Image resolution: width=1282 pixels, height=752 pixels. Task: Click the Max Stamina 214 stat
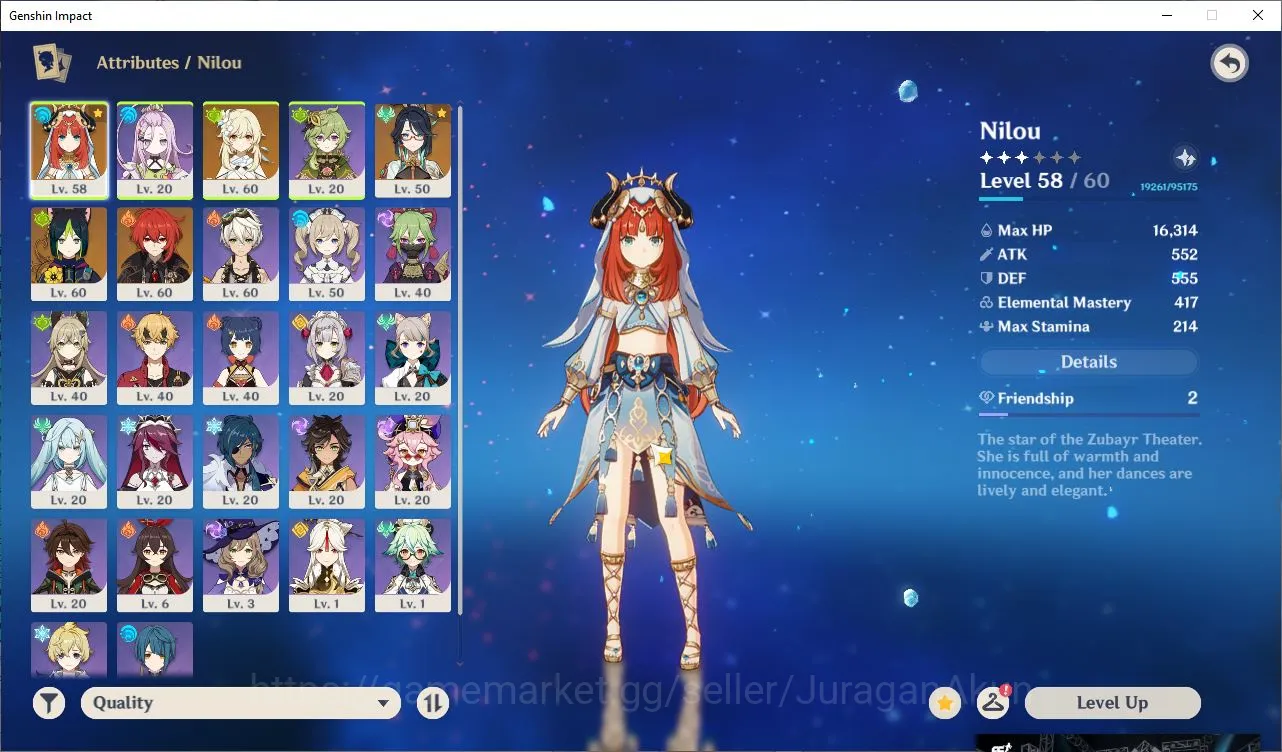coord(1088,326)
